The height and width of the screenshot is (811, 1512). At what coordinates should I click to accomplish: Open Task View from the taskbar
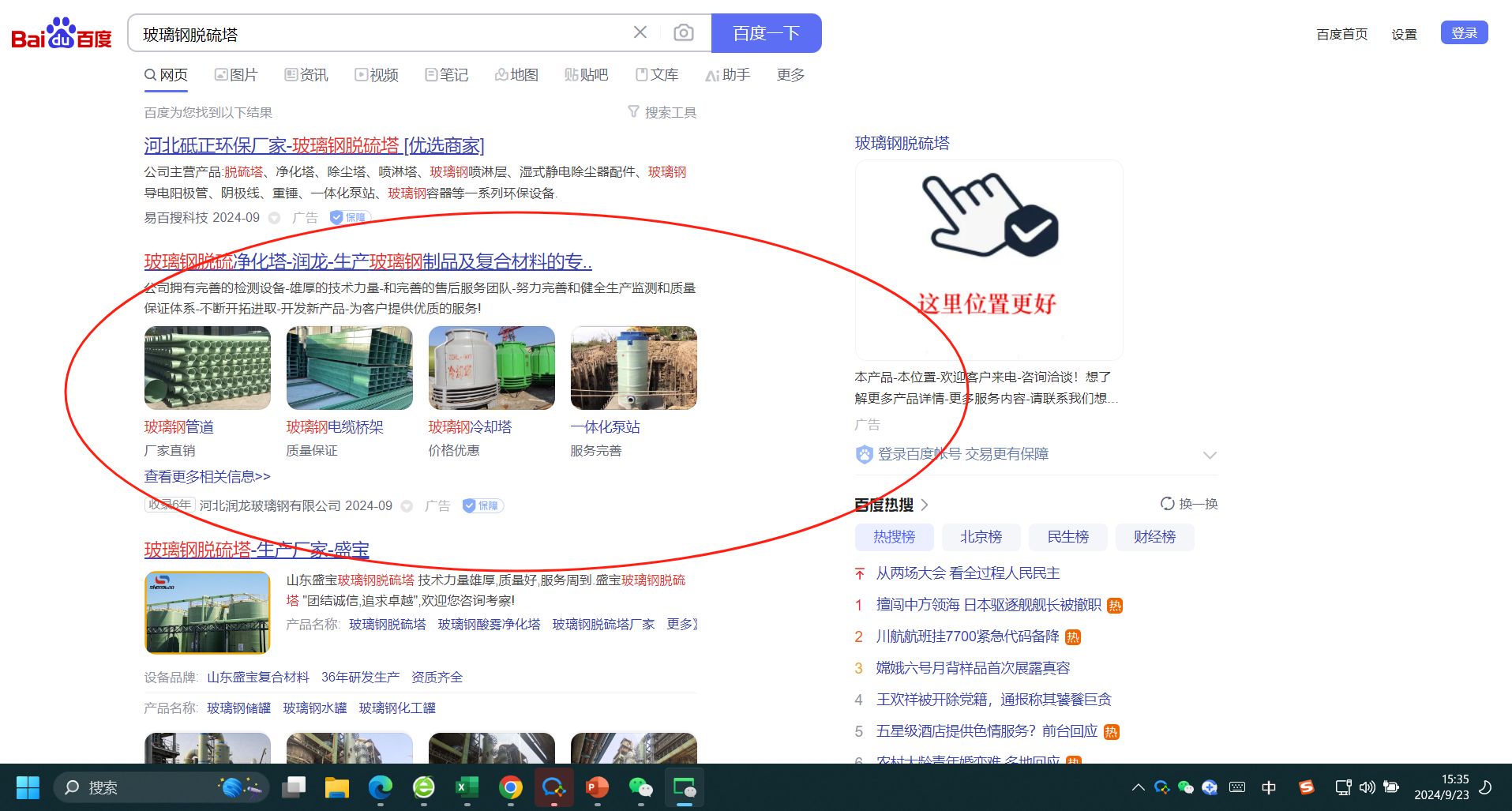point(294,787)
